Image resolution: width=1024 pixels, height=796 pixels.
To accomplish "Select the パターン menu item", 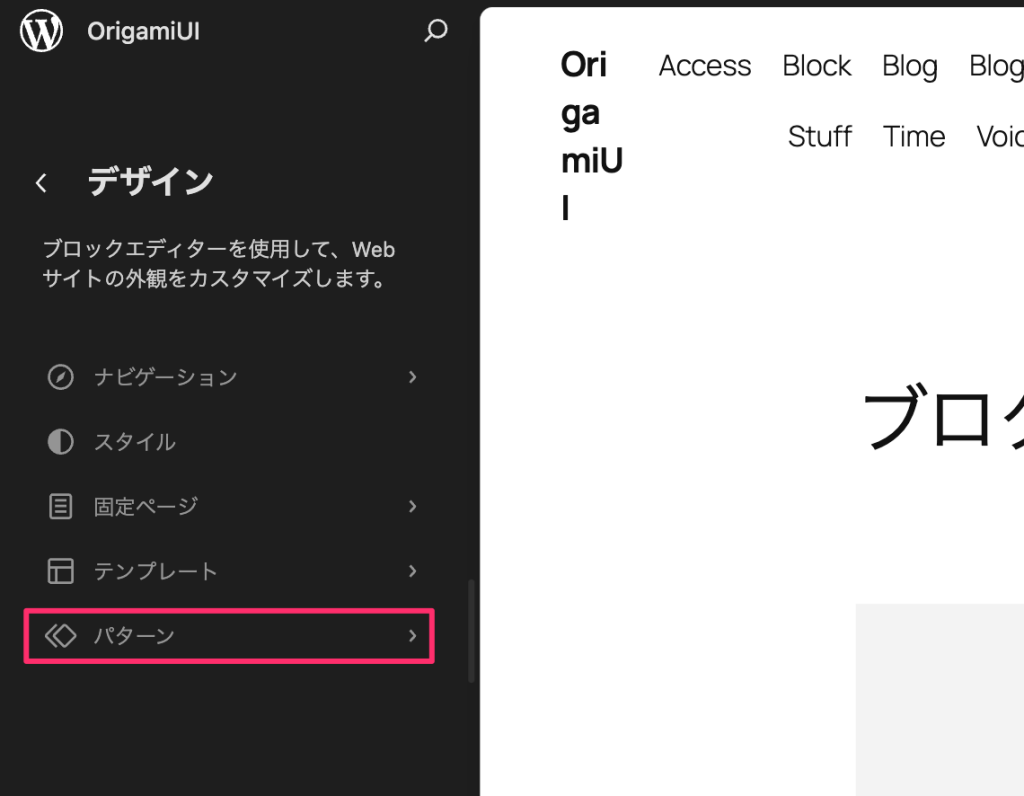I will [229, 635].
